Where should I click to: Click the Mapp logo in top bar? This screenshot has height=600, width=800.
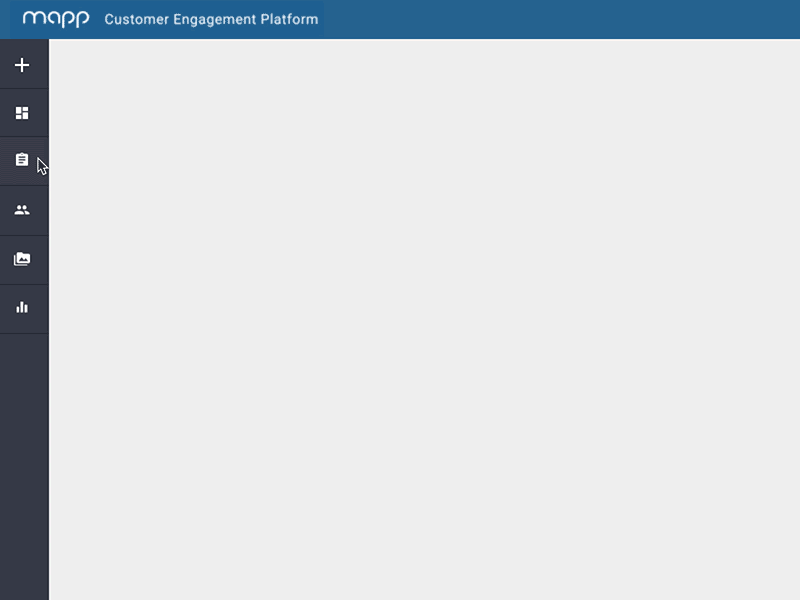click(55, 18)
